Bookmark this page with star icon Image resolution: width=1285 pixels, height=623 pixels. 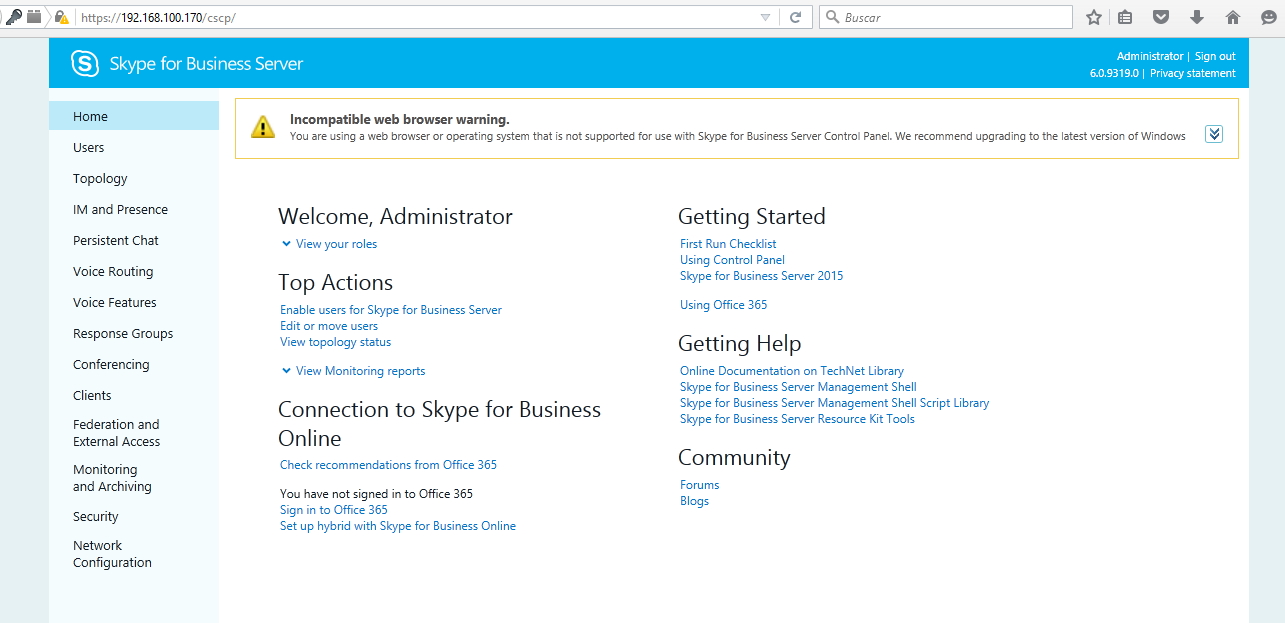1094,17
